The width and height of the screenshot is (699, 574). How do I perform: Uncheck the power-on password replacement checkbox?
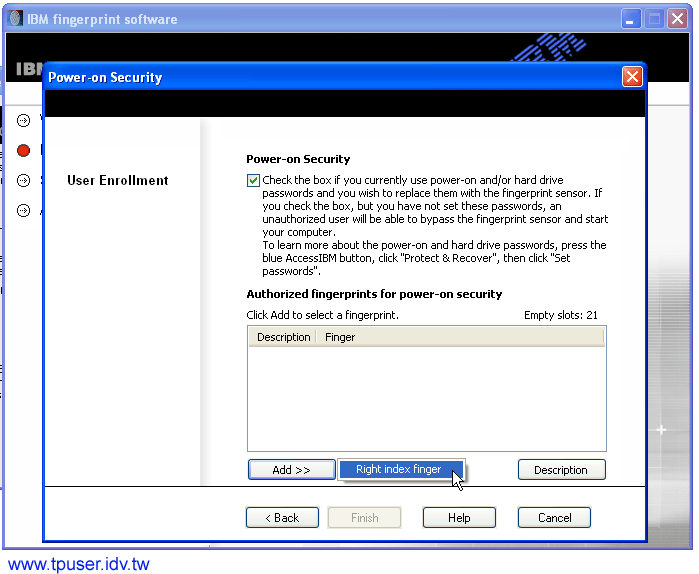tap(253, 181)
